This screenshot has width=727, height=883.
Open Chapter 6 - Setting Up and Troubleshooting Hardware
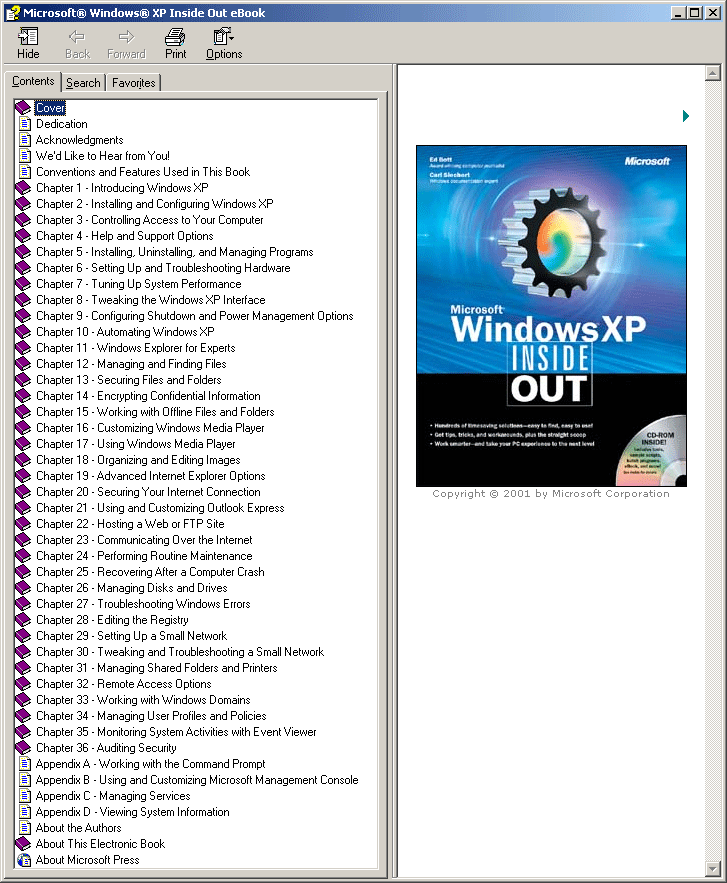163,267
